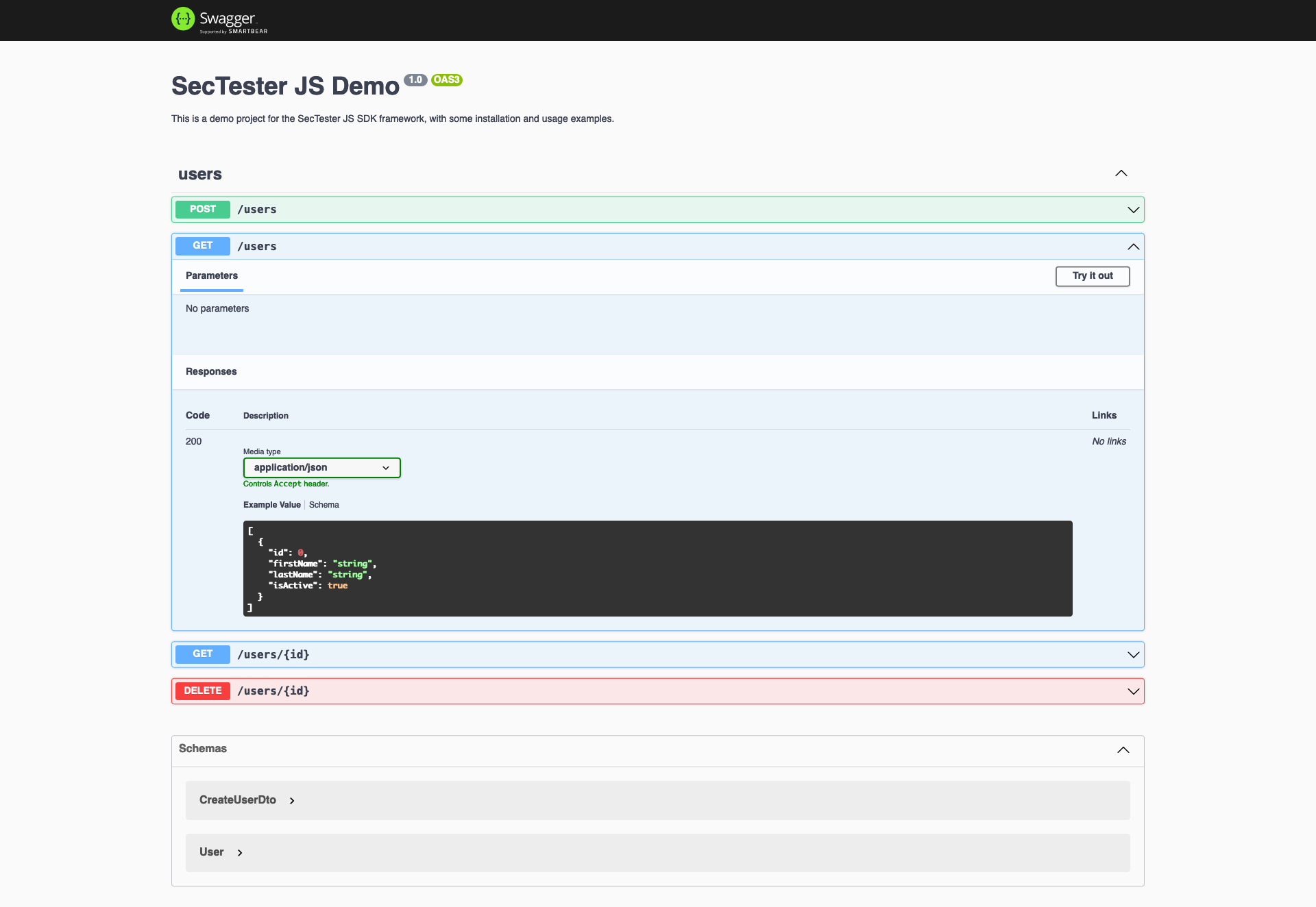Click the Responses heading
This screenshot has width=1316, height=907.
coord(211,371)
